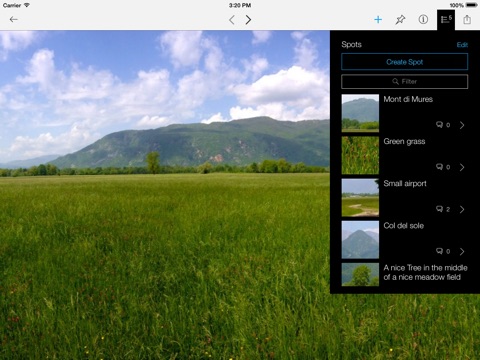
Task: Open the info circle icon
Action: [423, 20]
